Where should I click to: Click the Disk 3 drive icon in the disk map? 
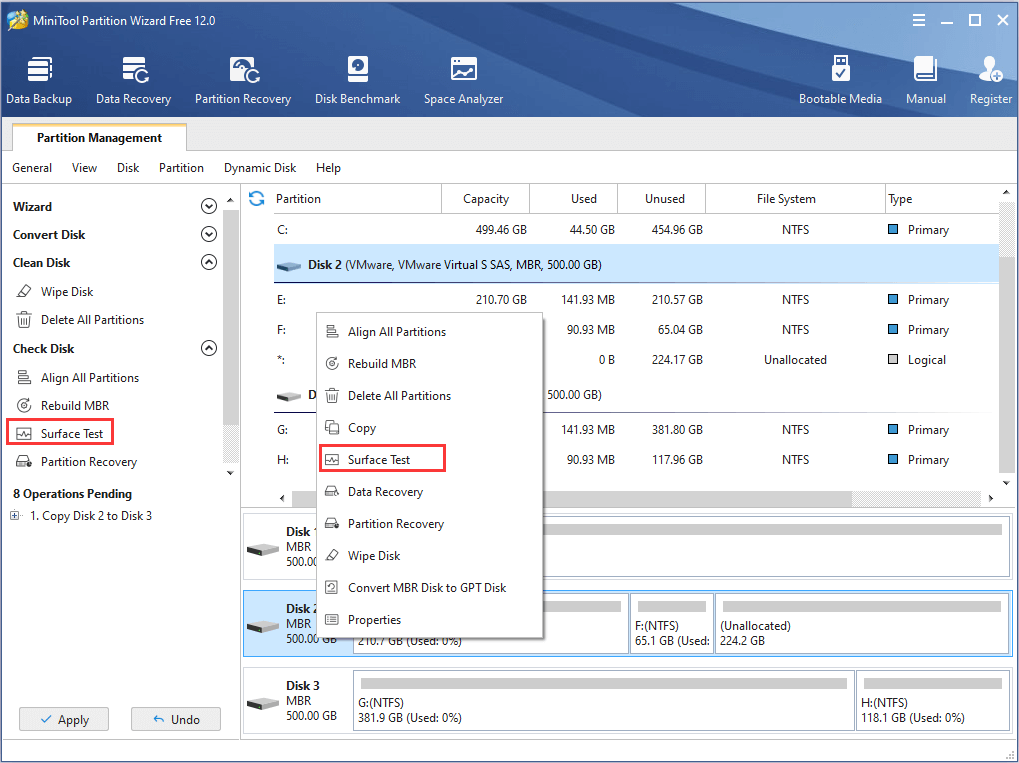tap(263, 704)
